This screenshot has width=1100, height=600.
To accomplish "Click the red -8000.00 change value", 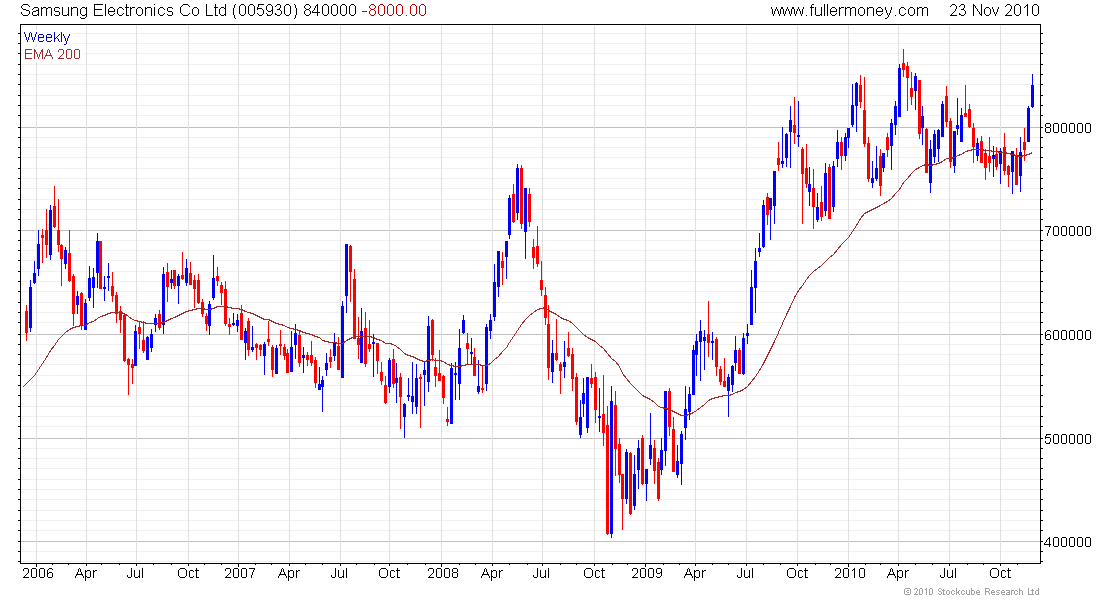I will (x=394, y=11).
